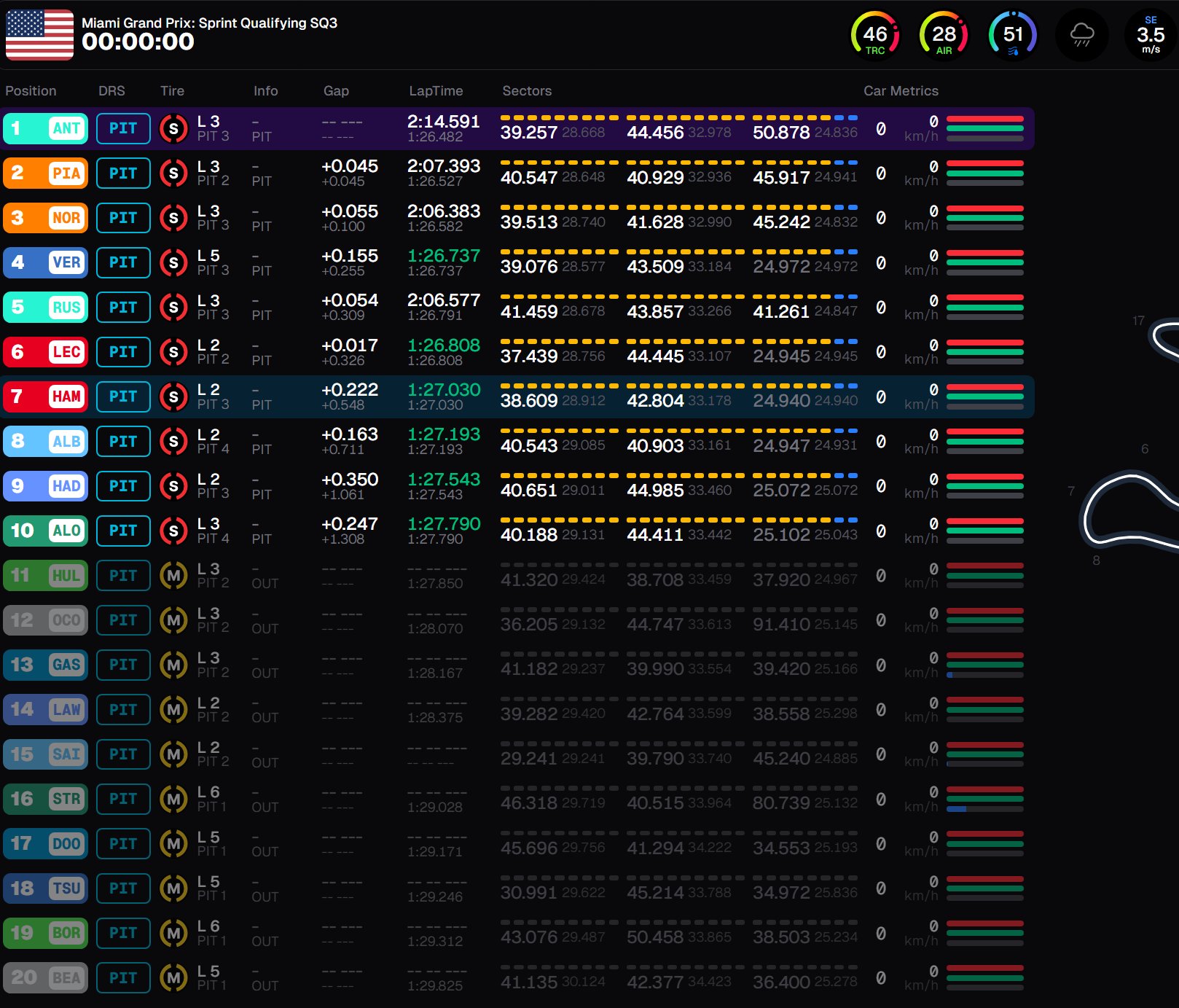Select the soft tire icon for RUS

pyautogui.click(x=173, y=307)
